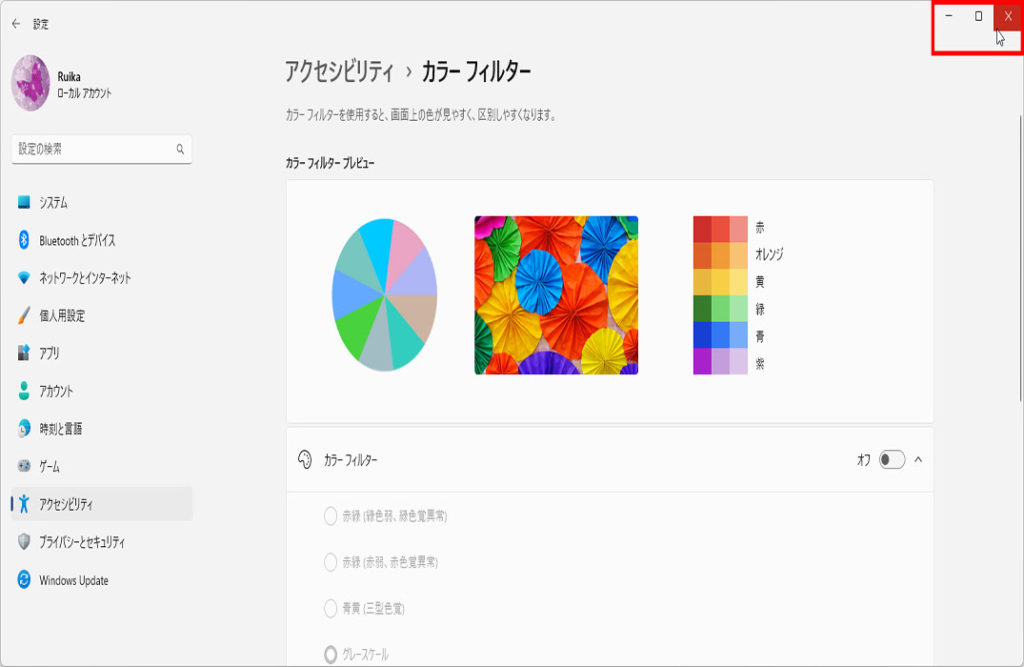Open 時刻と言語 settings category
This screenshot has width=1024, height=667.
point(60,429)
